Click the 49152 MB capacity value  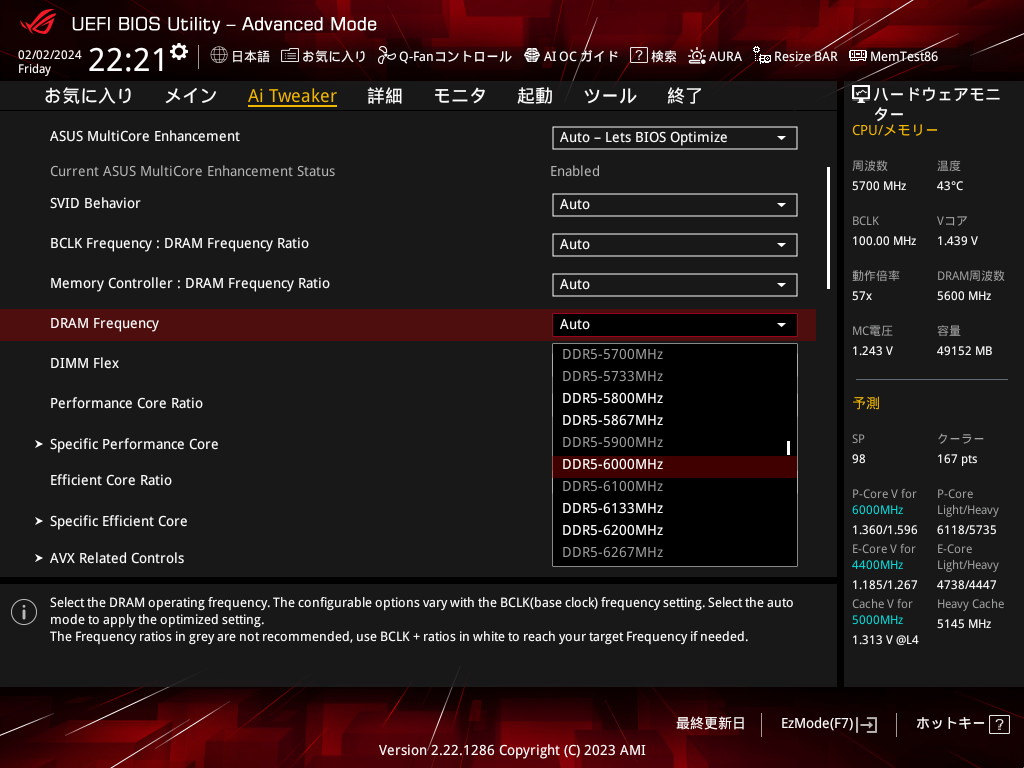coord(965,351)
